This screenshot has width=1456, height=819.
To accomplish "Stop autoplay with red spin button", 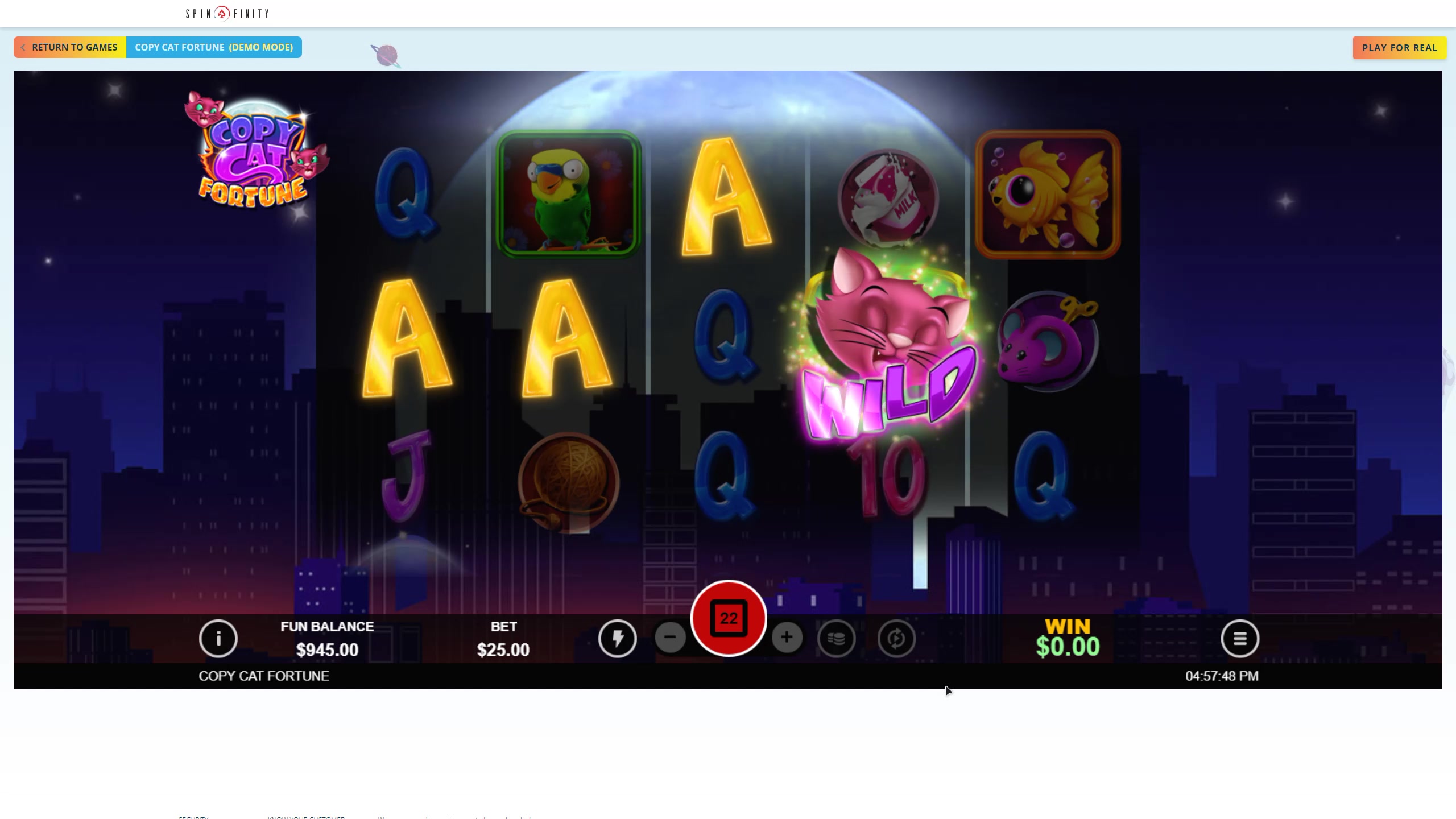I will pos(729,618).
